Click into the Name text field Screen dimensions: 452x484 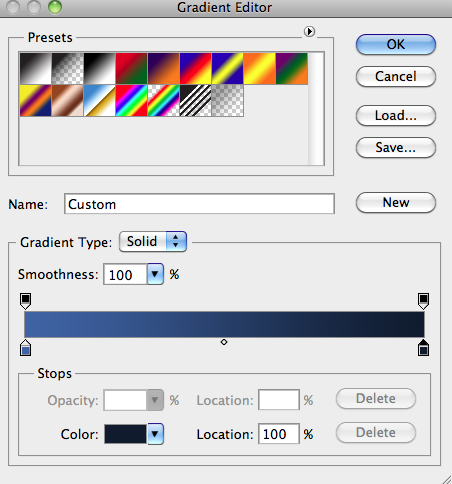pyautogui.click(x=199, y=204)
